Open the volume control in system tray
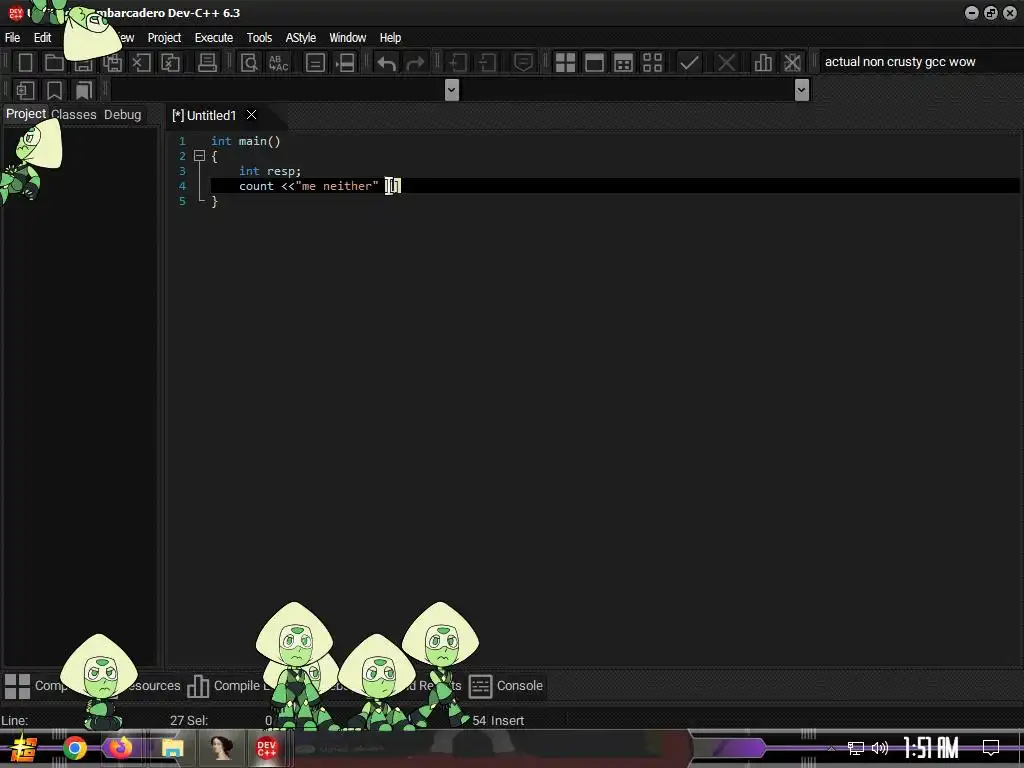The image size is (1024, 768). [880, 748]
